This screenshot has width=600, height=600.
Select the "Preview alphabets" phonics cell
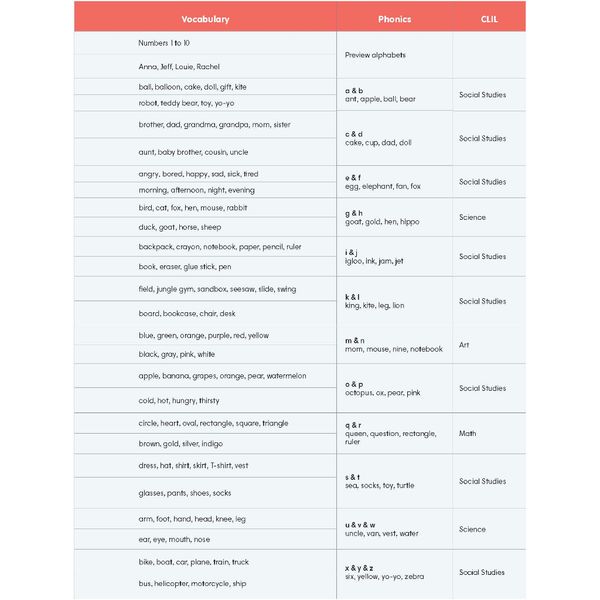375,55
